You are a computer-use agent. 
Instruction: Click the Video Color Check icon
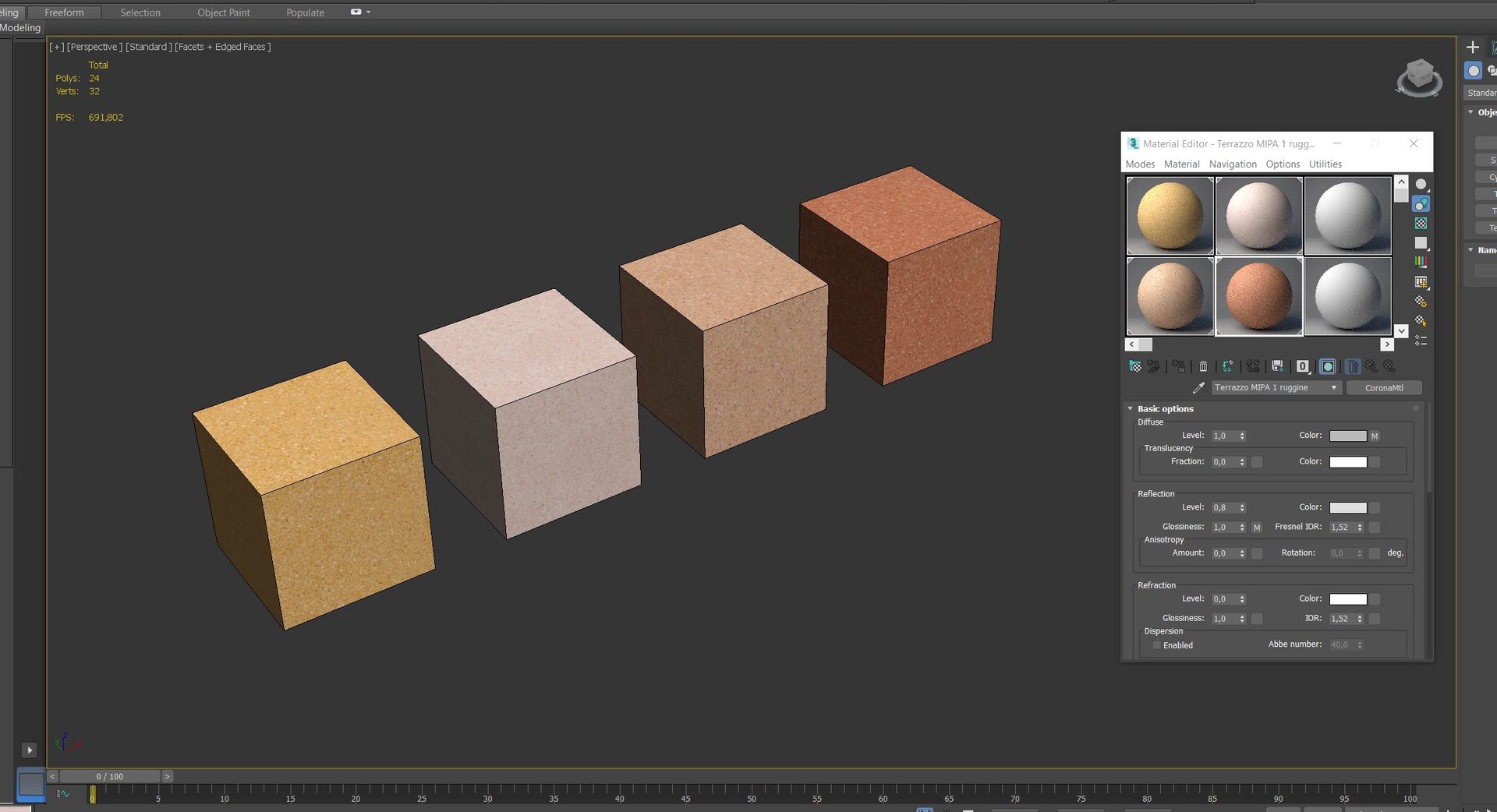coord(1421,263)
